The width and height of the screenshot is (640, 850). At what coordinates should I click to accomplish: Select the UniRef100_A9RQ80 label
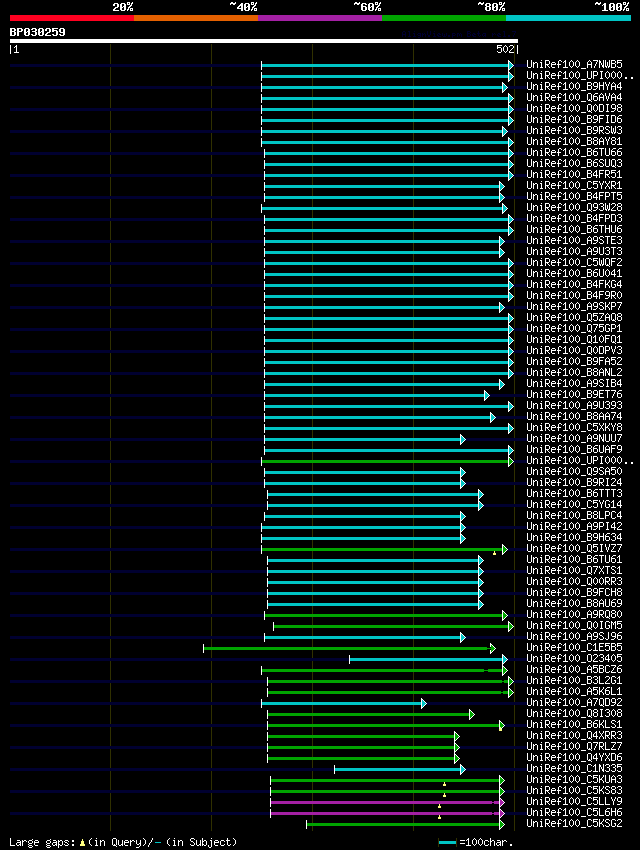click(x=574, y=614)
